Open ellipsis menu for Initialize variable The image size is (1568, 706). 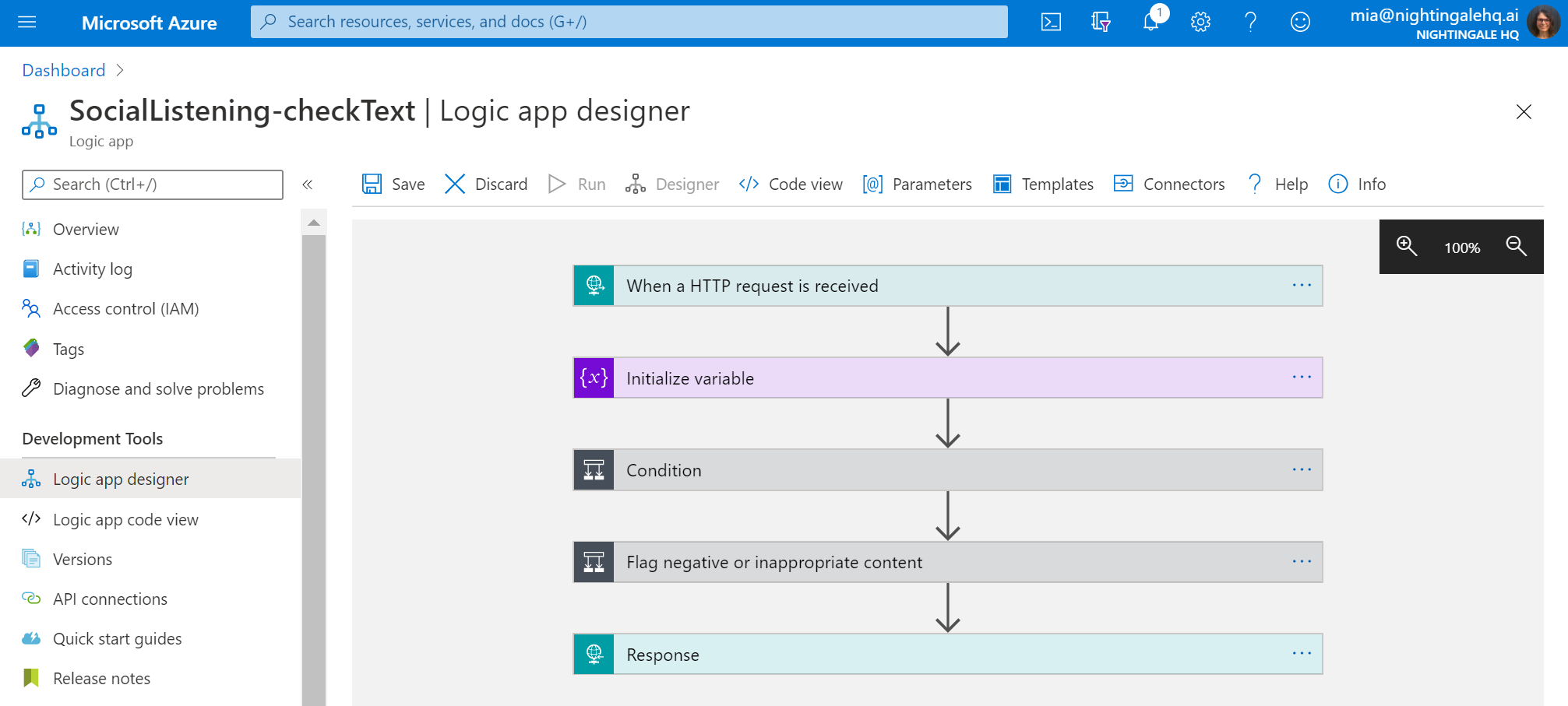1302,377
